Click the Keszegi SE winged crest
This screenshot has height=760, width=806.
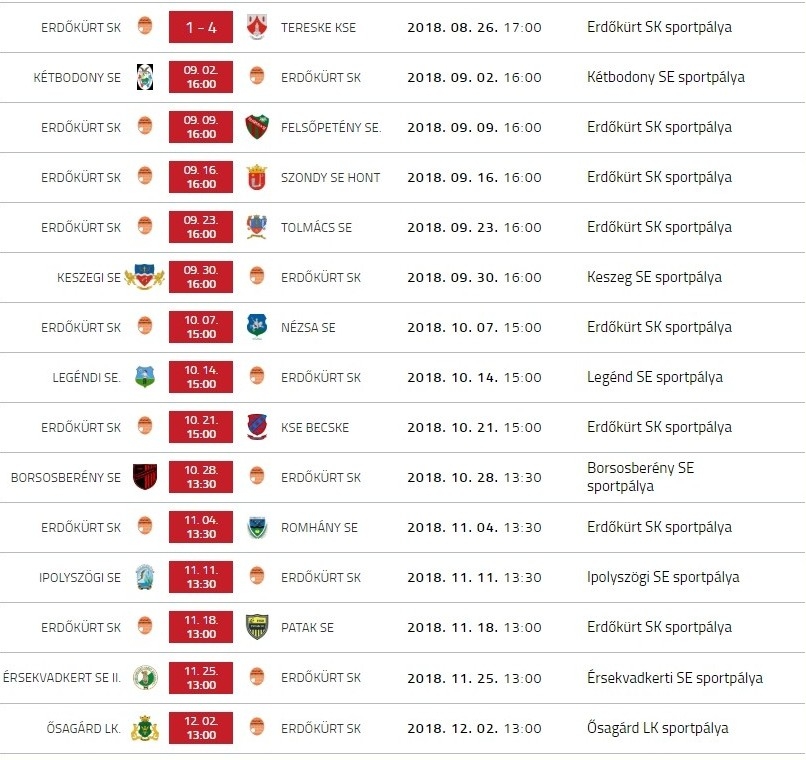click(x=145, y=277)
